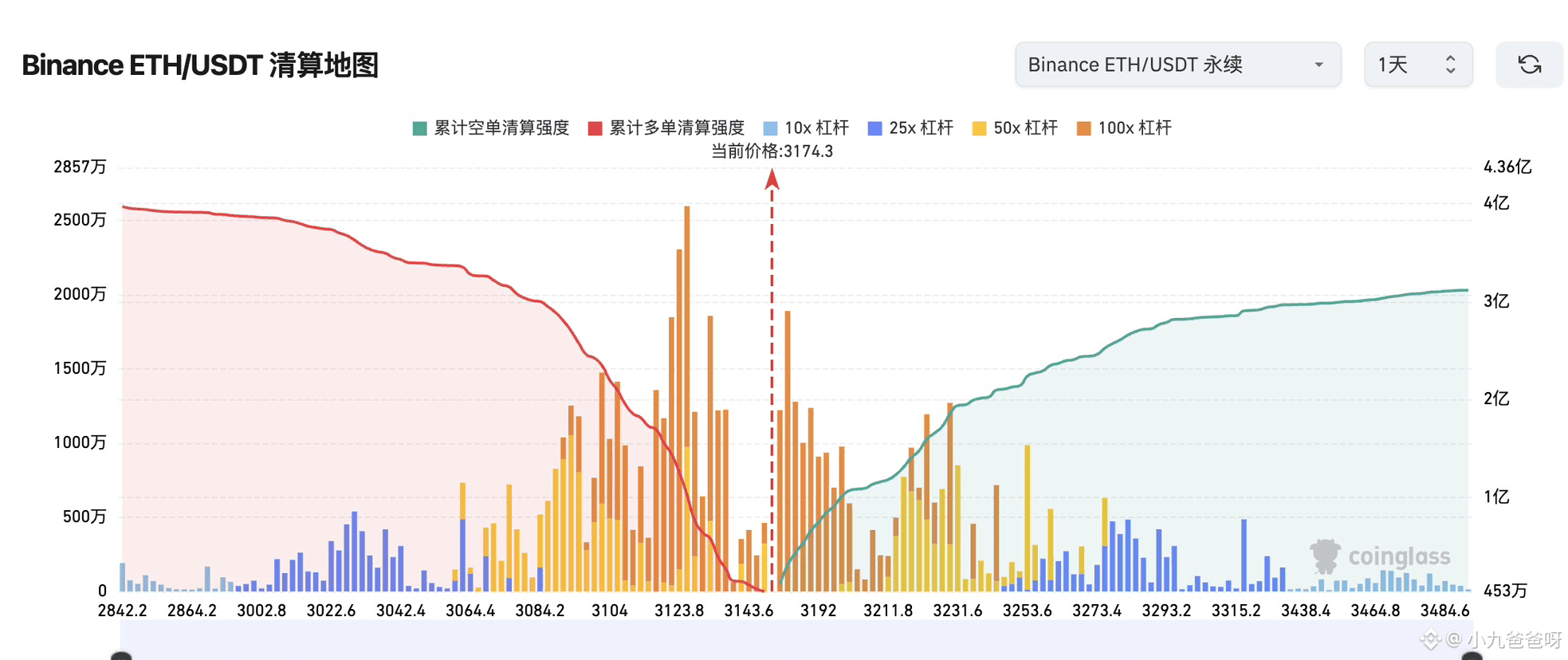Image resolution: width=1568 pixels, height=660 pixels.
Task: Click the coinglass watermark logo
Action: pos(1380,556)
